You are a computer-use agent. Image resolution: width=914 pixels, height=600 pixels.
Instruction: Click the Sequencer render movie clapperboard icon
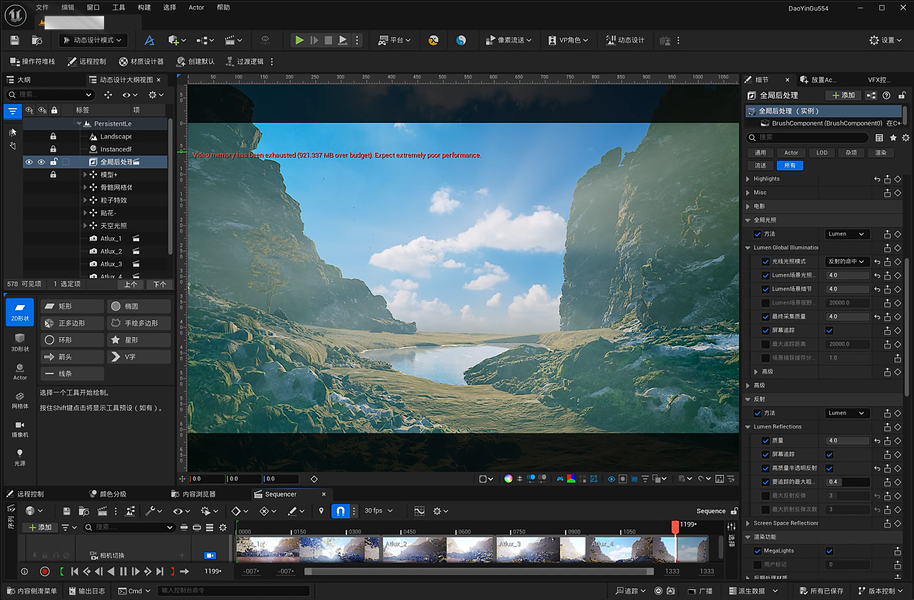[x=102, y=511]
